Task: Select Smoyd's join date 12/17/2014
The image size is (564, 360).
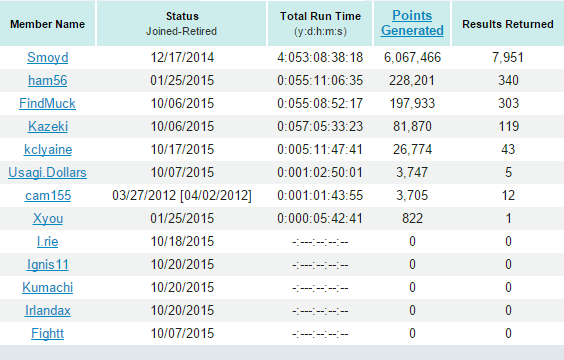Action: click(182, 58)
